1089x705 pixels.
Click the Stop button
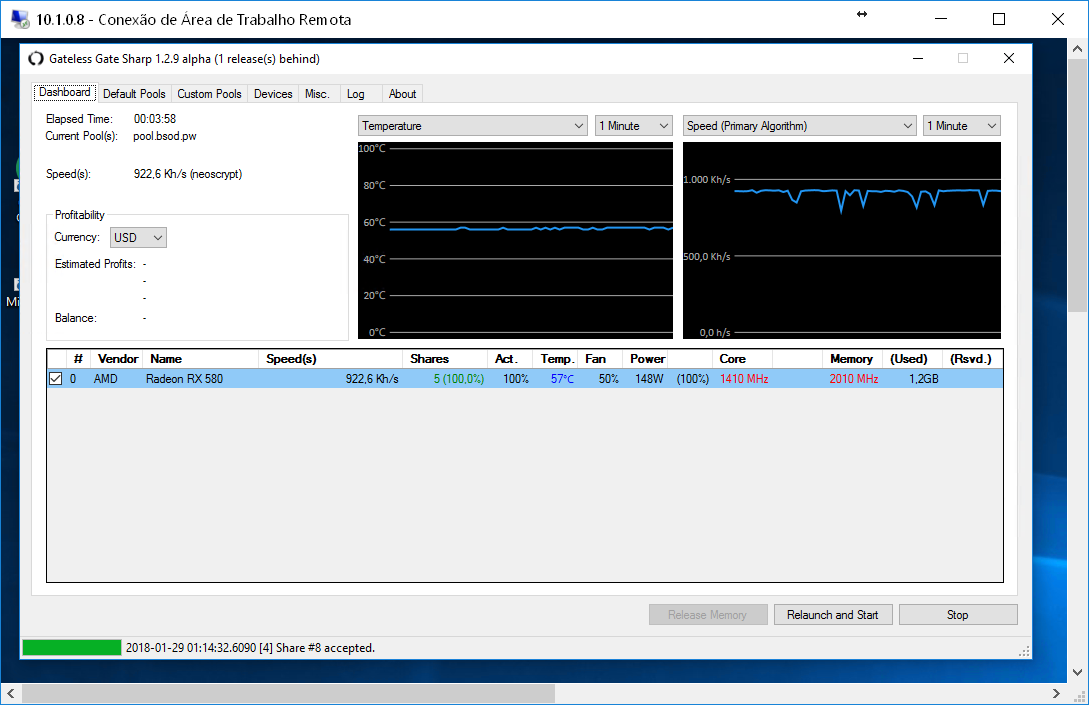coord(958,615)
